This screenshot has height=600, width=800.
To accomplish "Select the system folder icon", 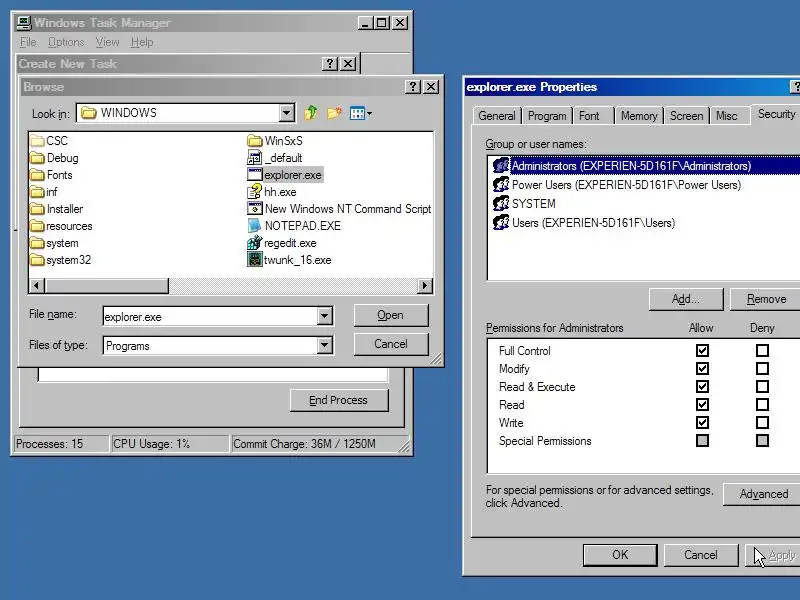I will (37, 243).
